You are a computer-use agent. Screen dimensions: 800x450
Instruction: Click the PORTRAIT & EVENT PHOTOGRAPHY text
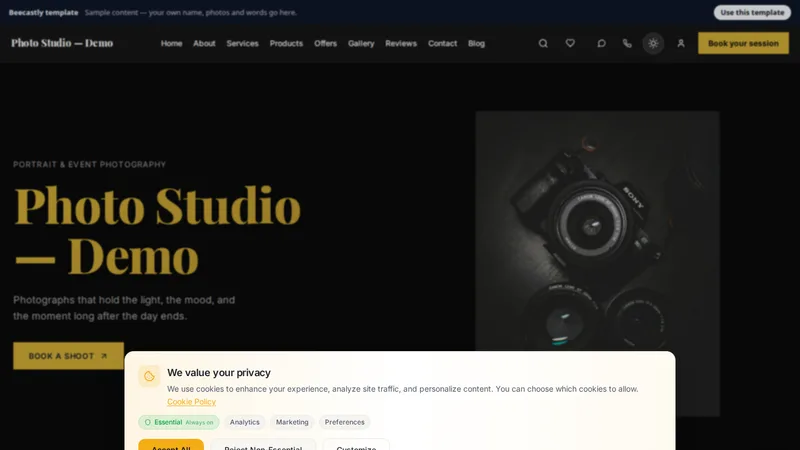tap(89, 164)
